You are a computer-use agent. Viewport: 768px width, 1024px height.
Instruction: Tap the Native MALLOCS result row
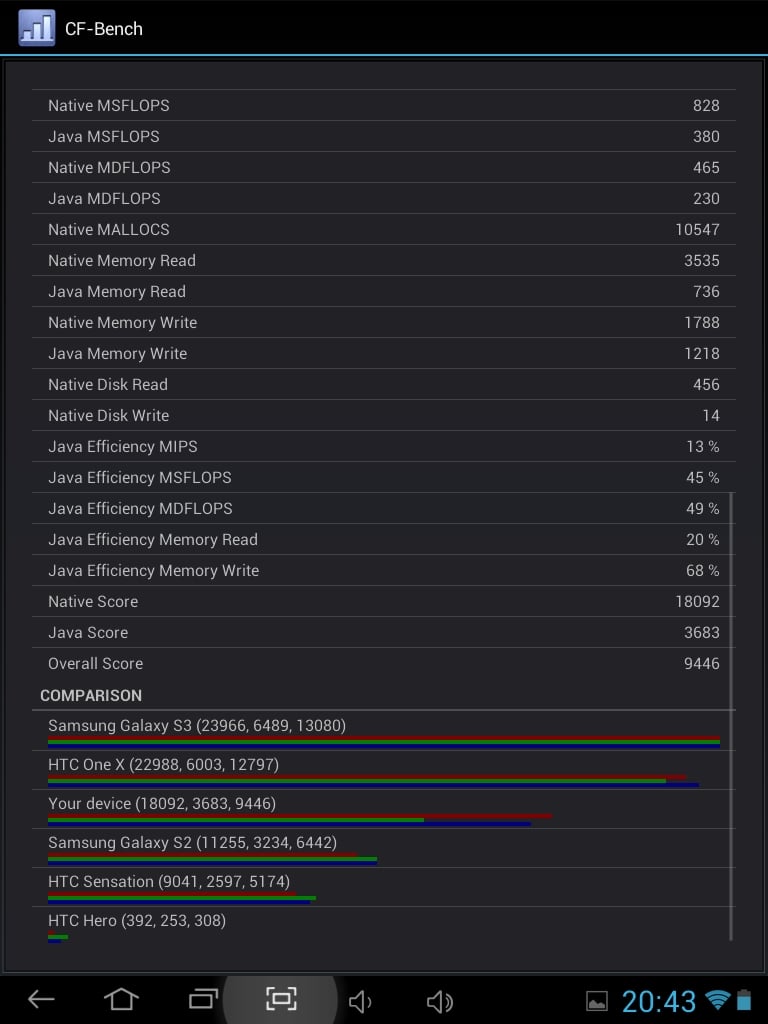(384, 229)
